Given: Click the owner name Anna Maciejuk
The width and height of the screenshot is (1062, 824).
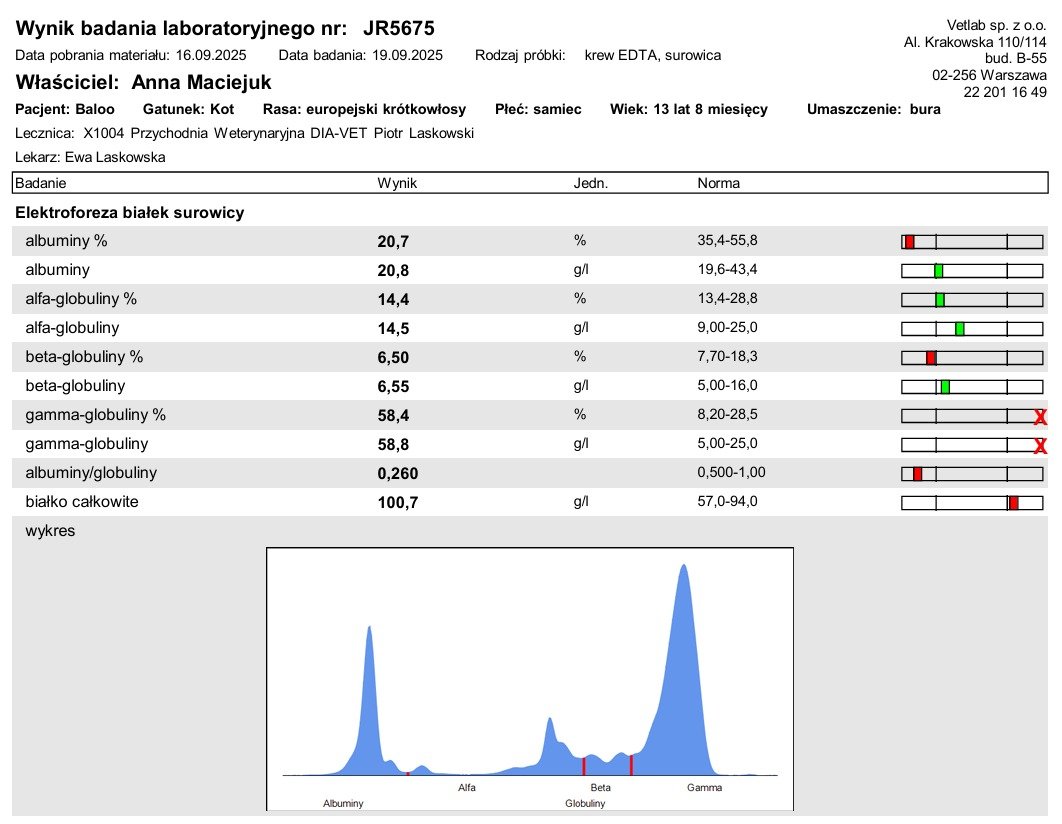Looking at the screenshot, I should 201,82.
